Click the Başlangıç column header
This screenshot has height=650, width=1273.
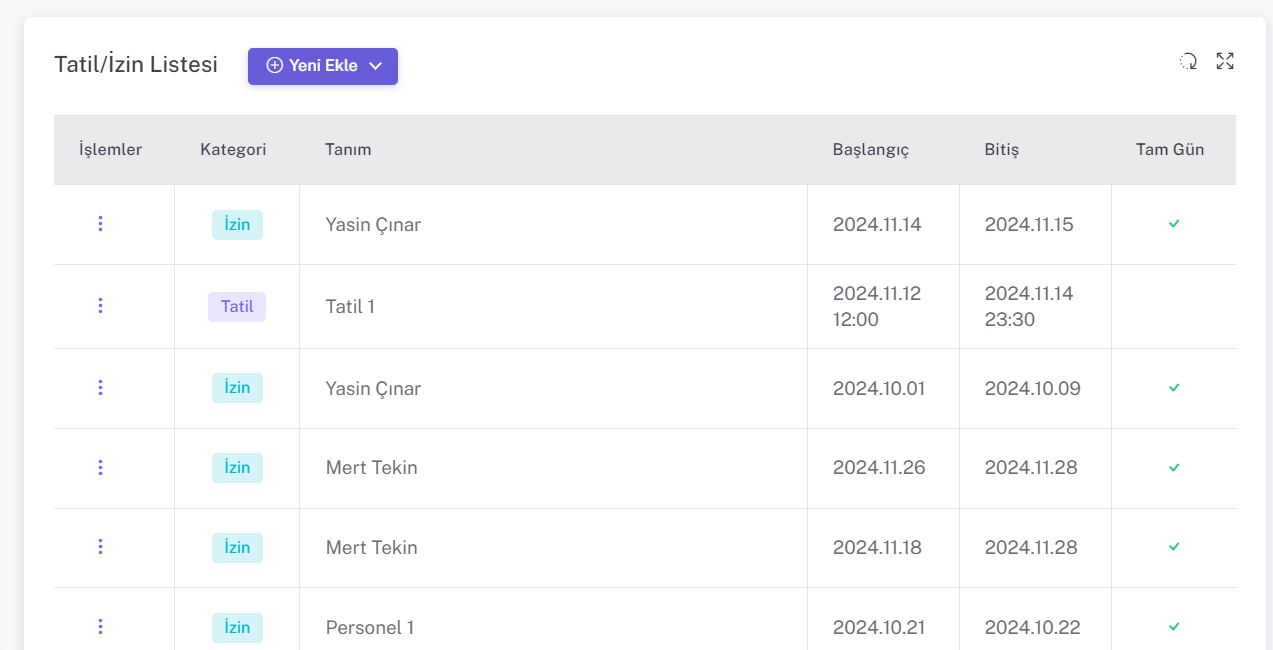pos(870,150)
